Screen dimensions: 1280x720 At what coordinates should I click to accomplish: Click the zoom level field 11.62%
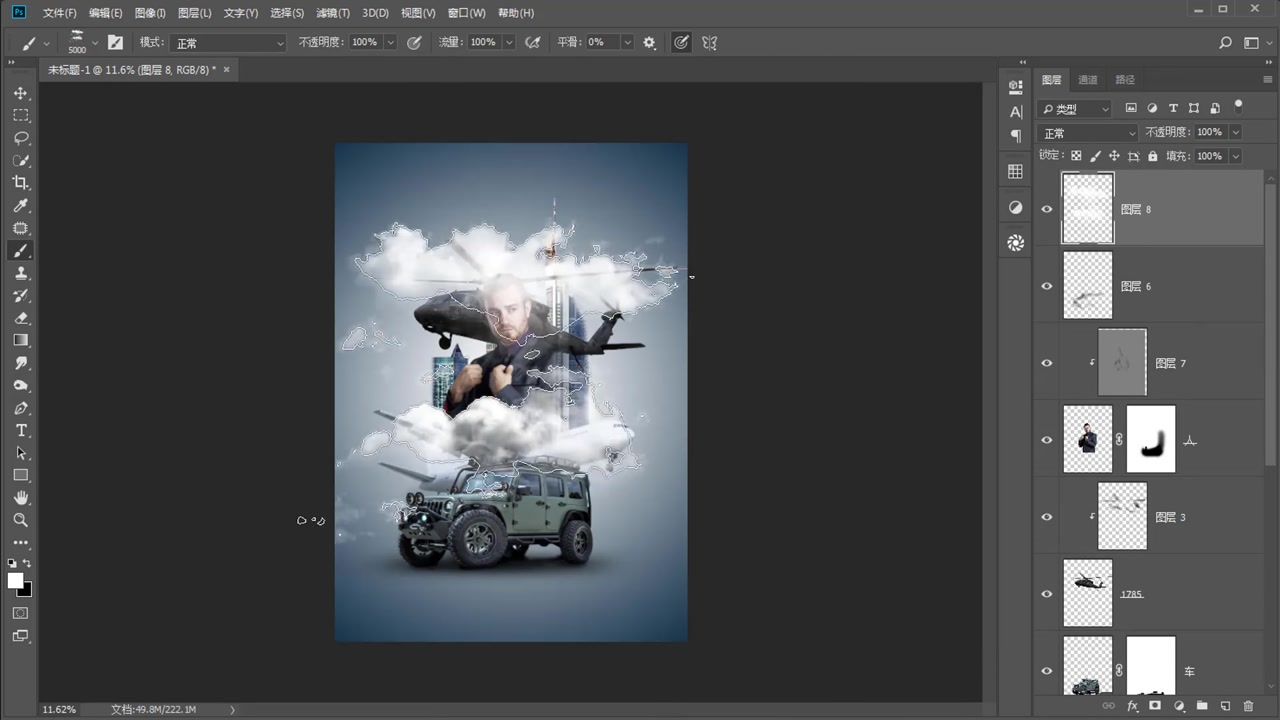pyautogui.click(x=59, y=709)
